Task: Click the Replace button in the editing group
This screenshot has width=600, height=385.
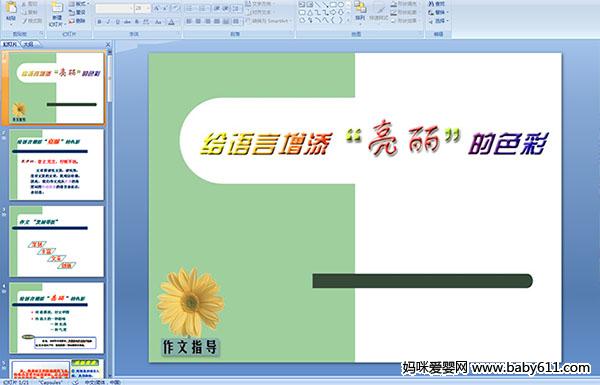Action: (437, 13)
